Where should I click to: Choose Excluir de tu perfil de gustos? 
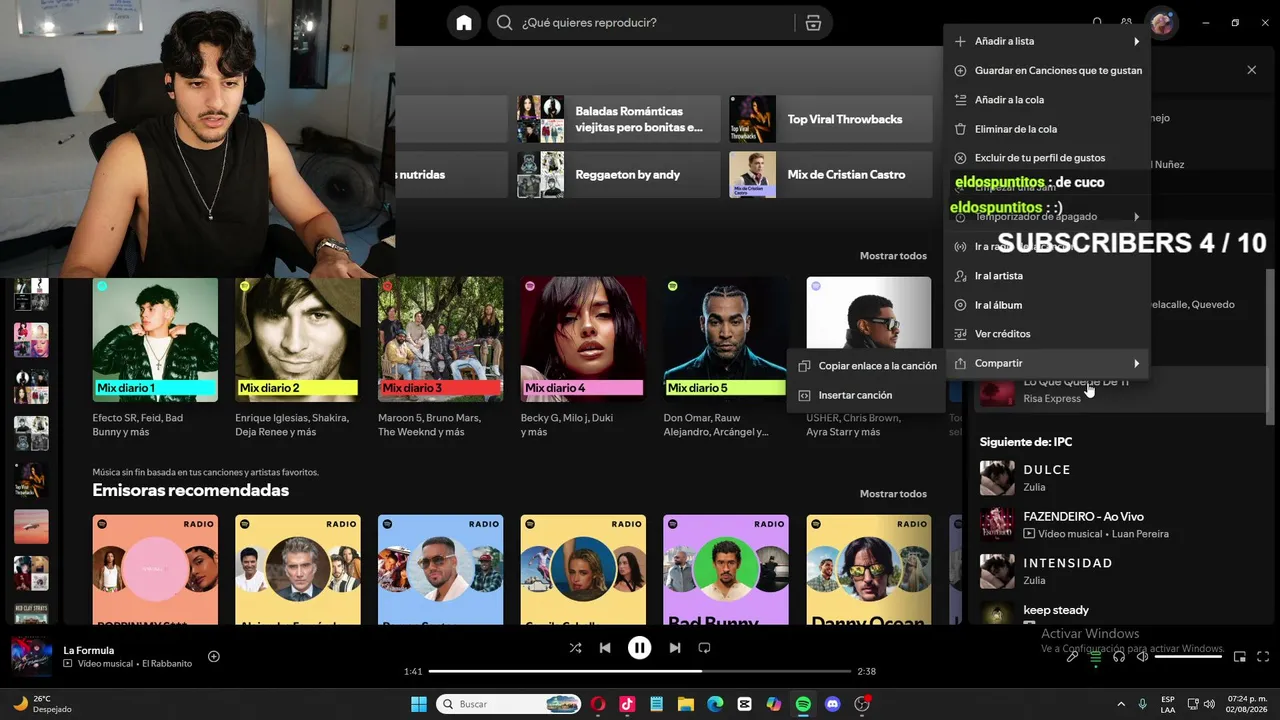(1047, 158)
